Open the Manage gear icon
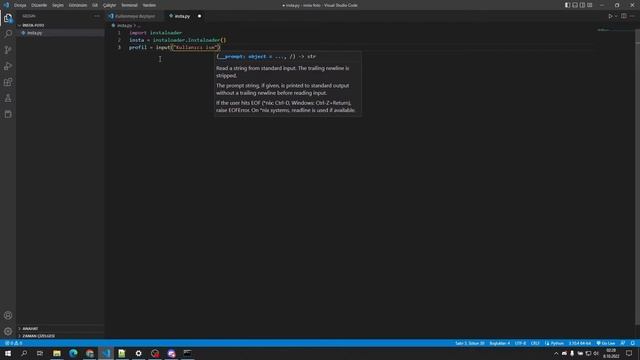The height and width of the screenshot is (360, 640). (x=8, y=331)
